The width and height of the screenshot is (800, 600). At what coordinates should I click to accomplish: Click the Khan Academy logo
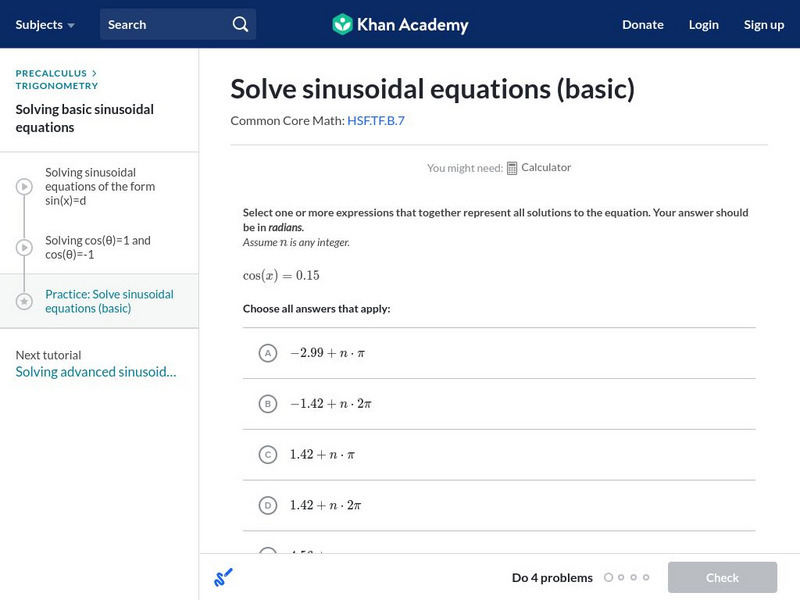click(x=400, y=24)
